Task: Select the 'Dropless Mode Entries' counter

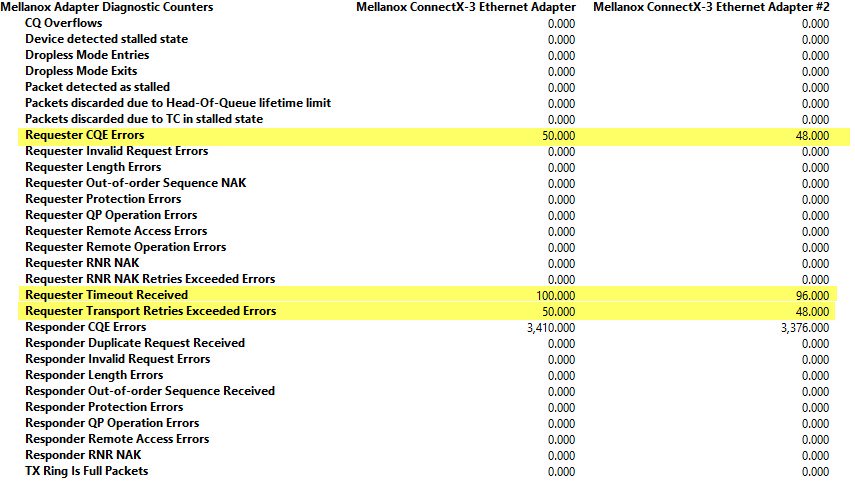Action: point(87,55)
